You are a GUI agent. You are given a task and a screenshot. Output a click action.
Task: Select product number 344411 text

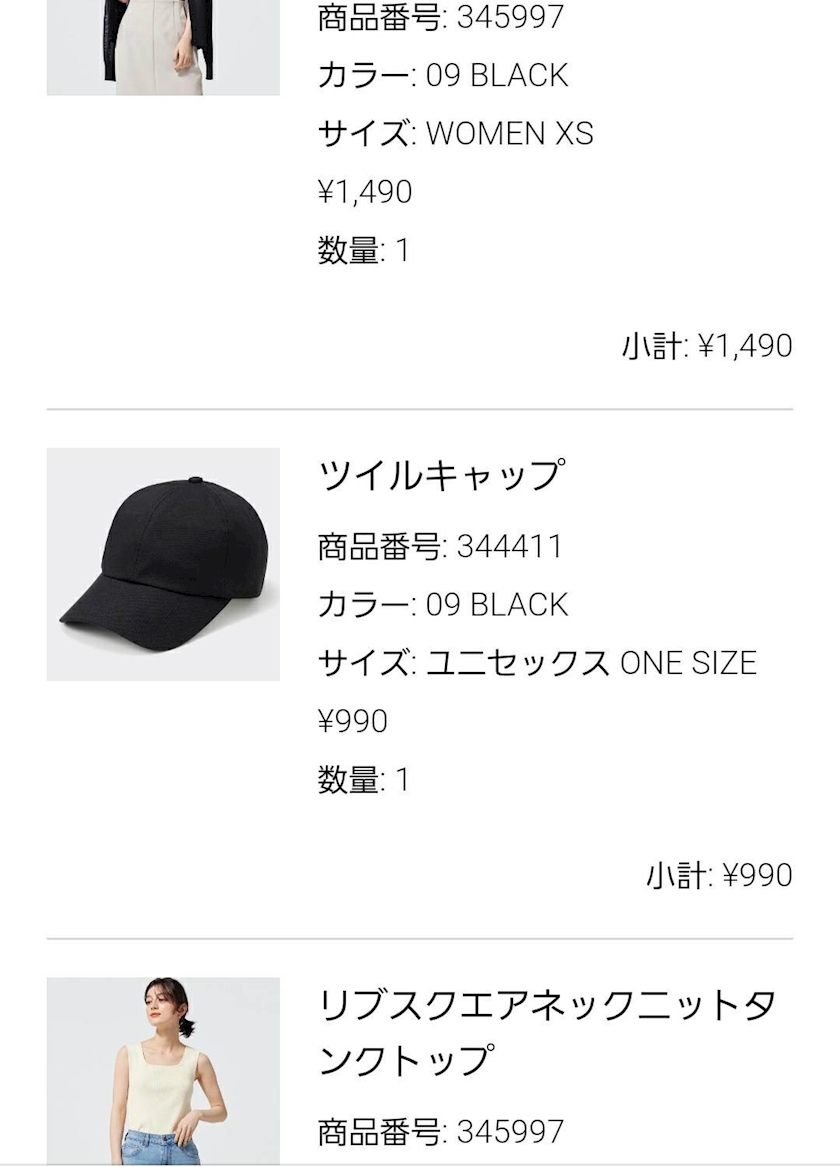(x=440, y=547)
